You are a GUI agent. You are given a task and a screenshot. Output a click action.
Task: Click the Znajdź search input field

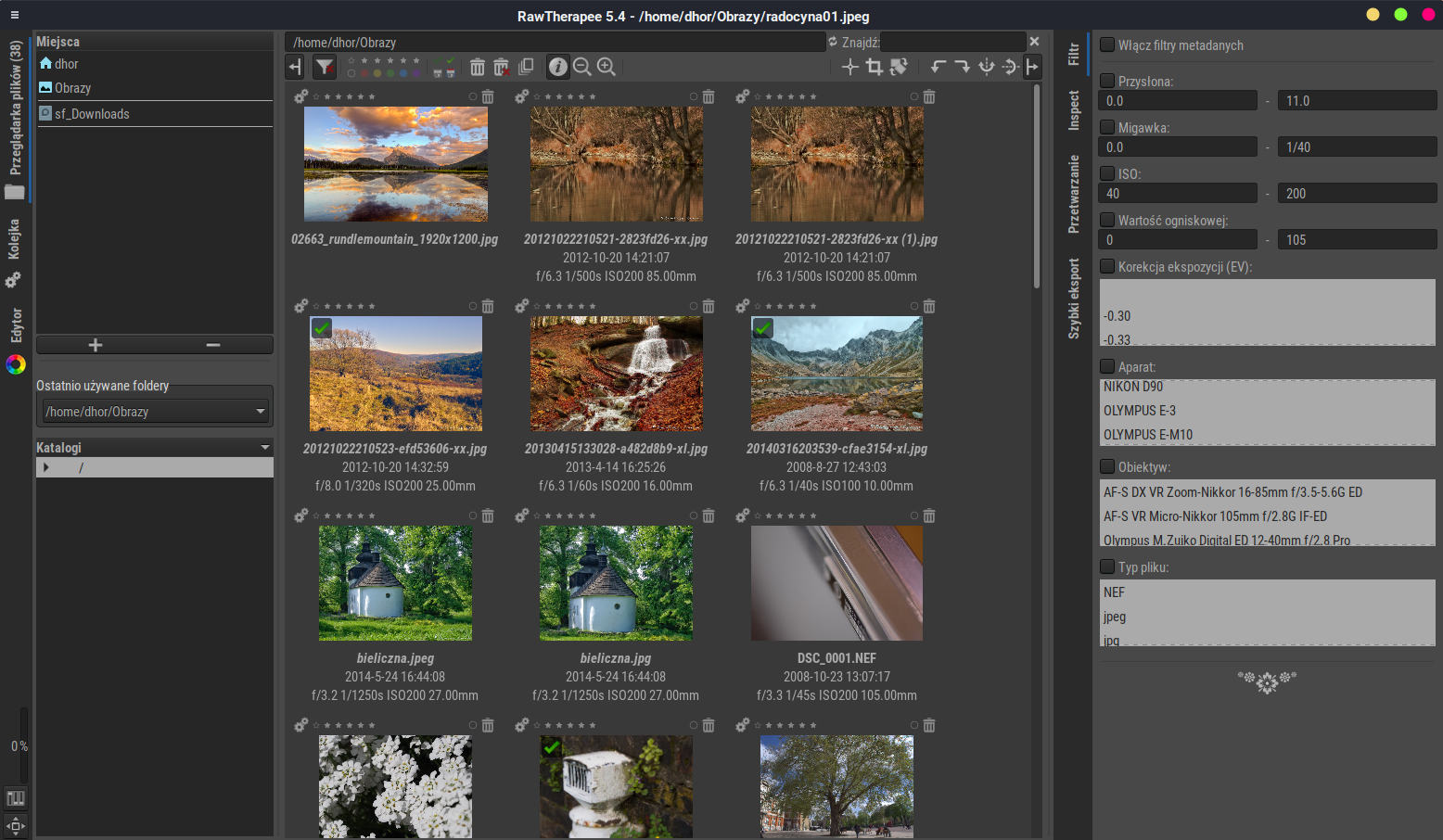click(x=953, y=42)
